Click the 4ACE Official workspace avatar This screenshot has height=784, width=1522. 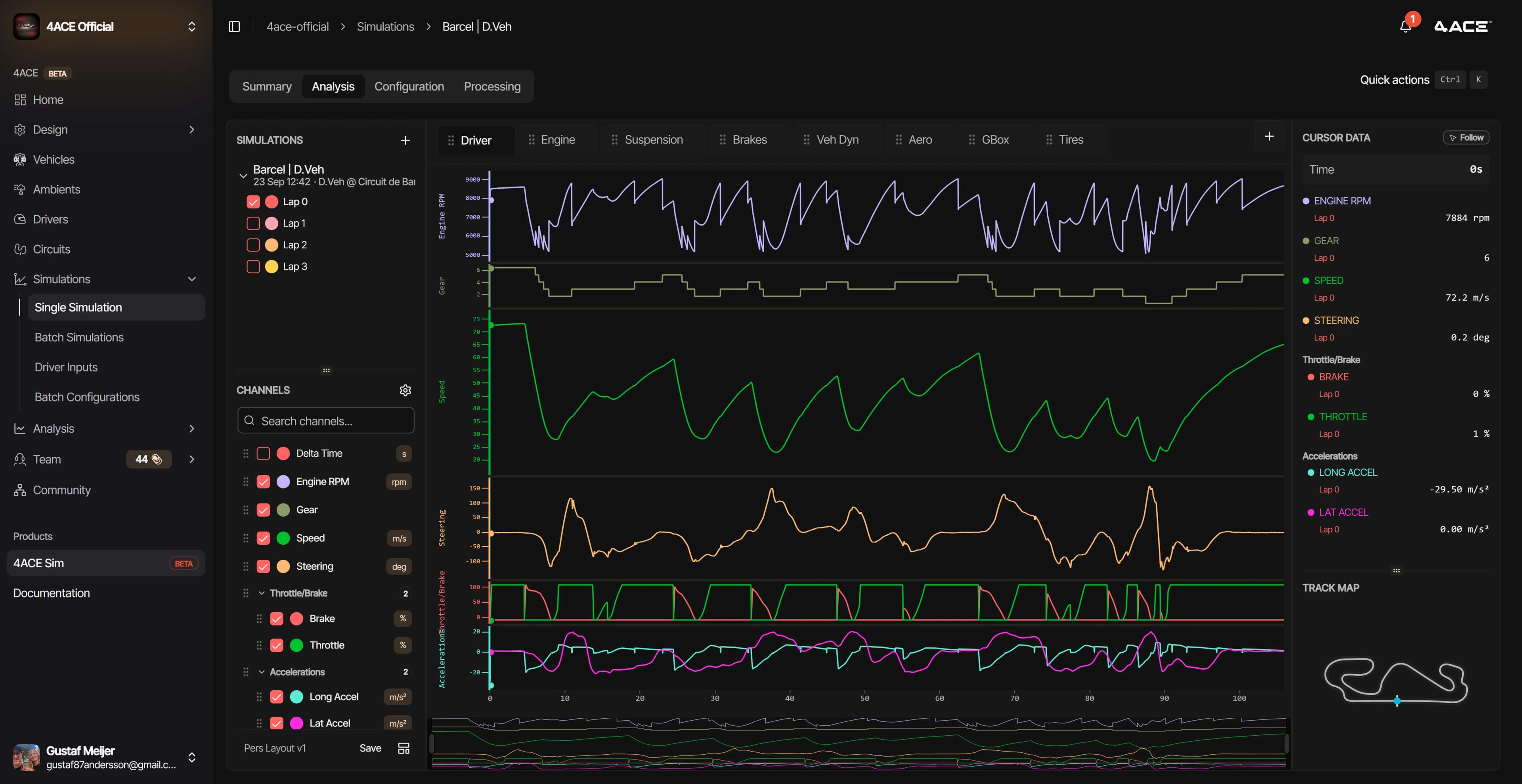click(x=27, y=27)
